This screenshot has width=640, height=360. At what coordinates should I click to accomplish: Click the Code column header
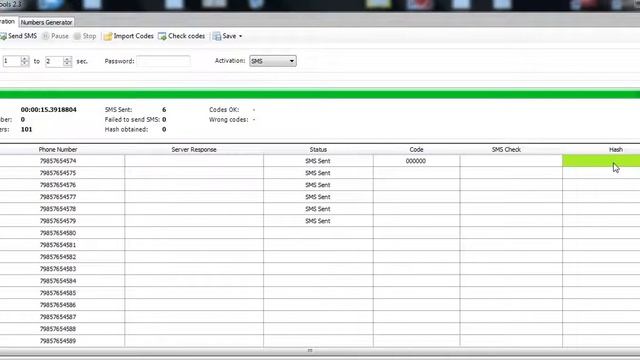pyautogui.click(x=416, y=150)
